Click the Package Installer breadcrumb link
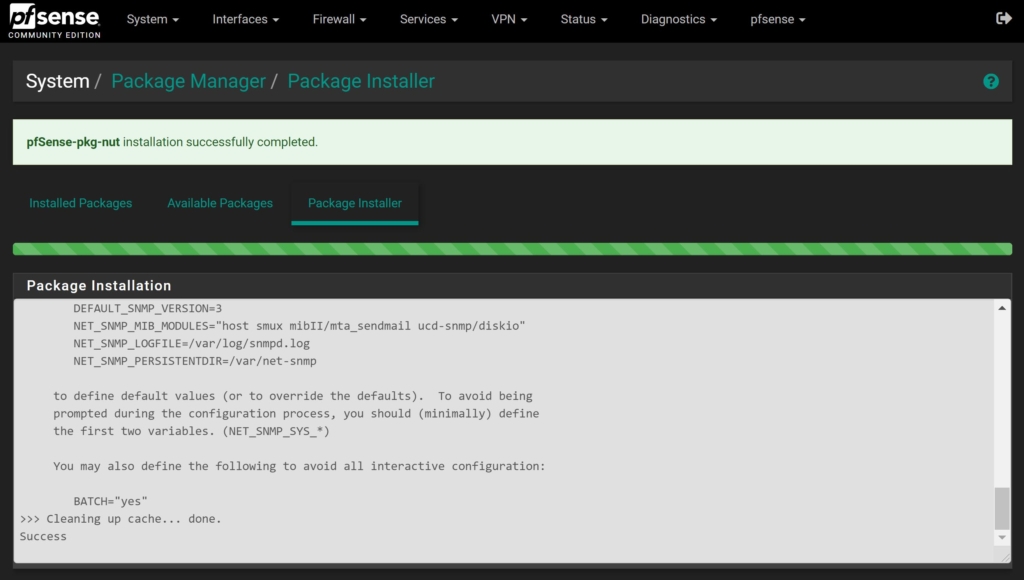The image size is (1024, 580). (361, 81)
